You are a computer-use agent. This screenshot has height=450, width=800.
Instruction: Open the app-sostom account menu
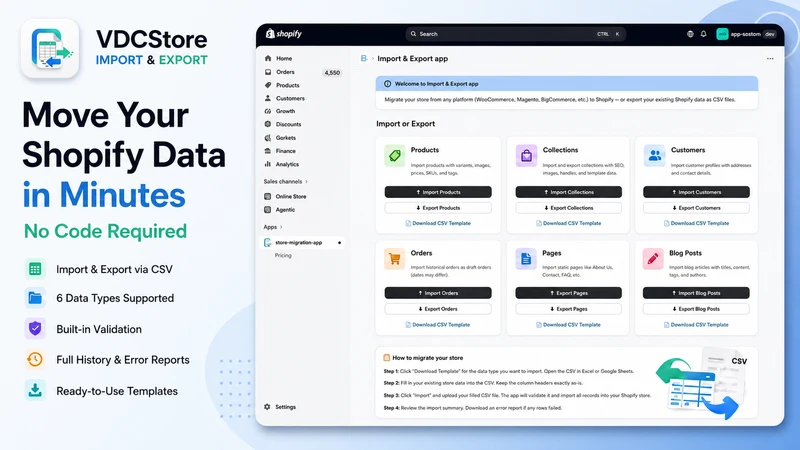(x=746, y=34)
